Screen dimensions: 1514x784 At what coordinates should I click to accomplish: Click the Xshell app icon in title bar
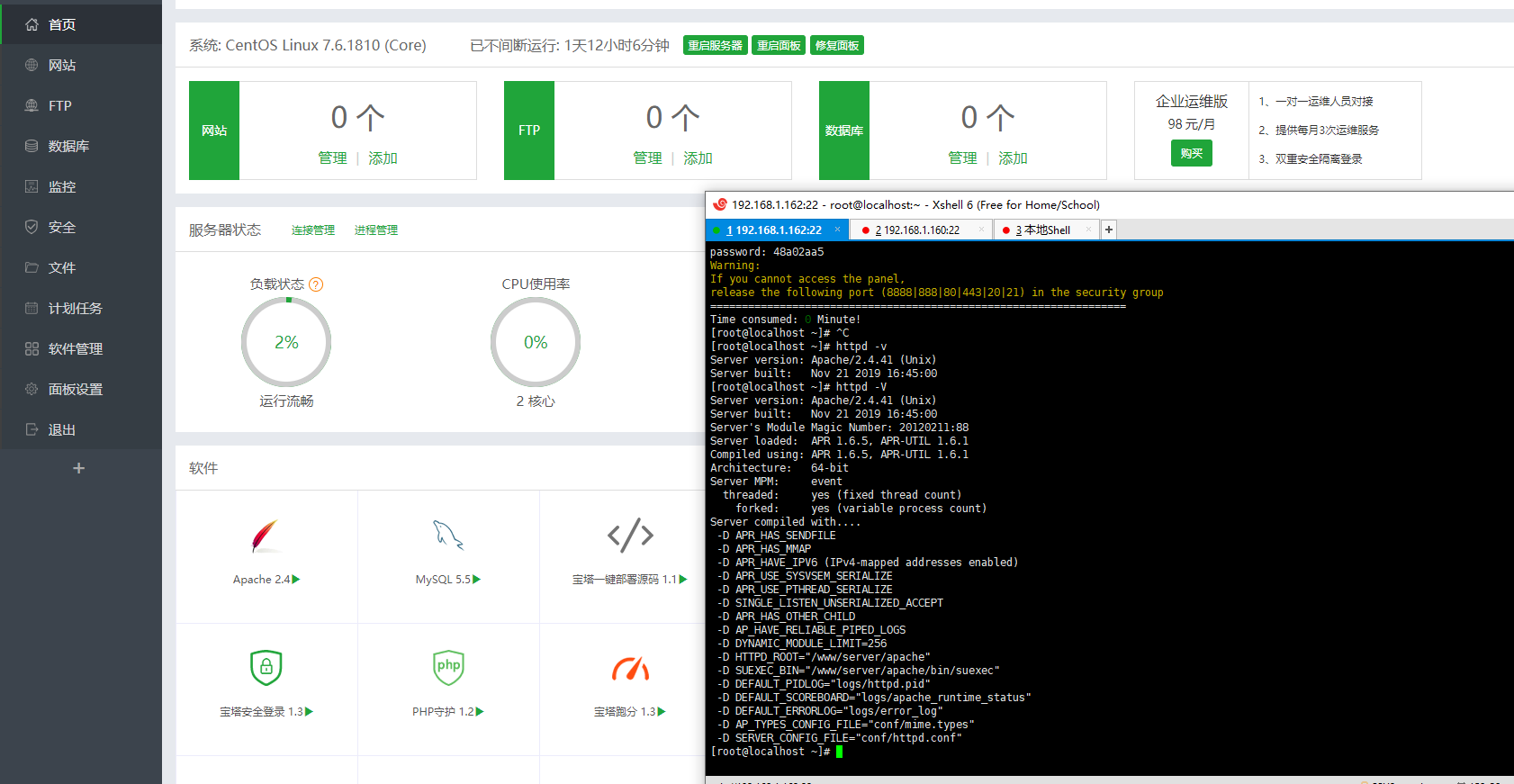(x=719, y=204)
